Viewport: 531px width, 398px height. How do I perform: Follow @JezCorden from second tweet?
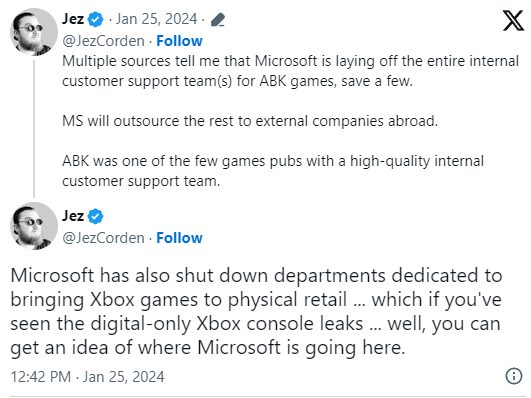coord(179,238)
